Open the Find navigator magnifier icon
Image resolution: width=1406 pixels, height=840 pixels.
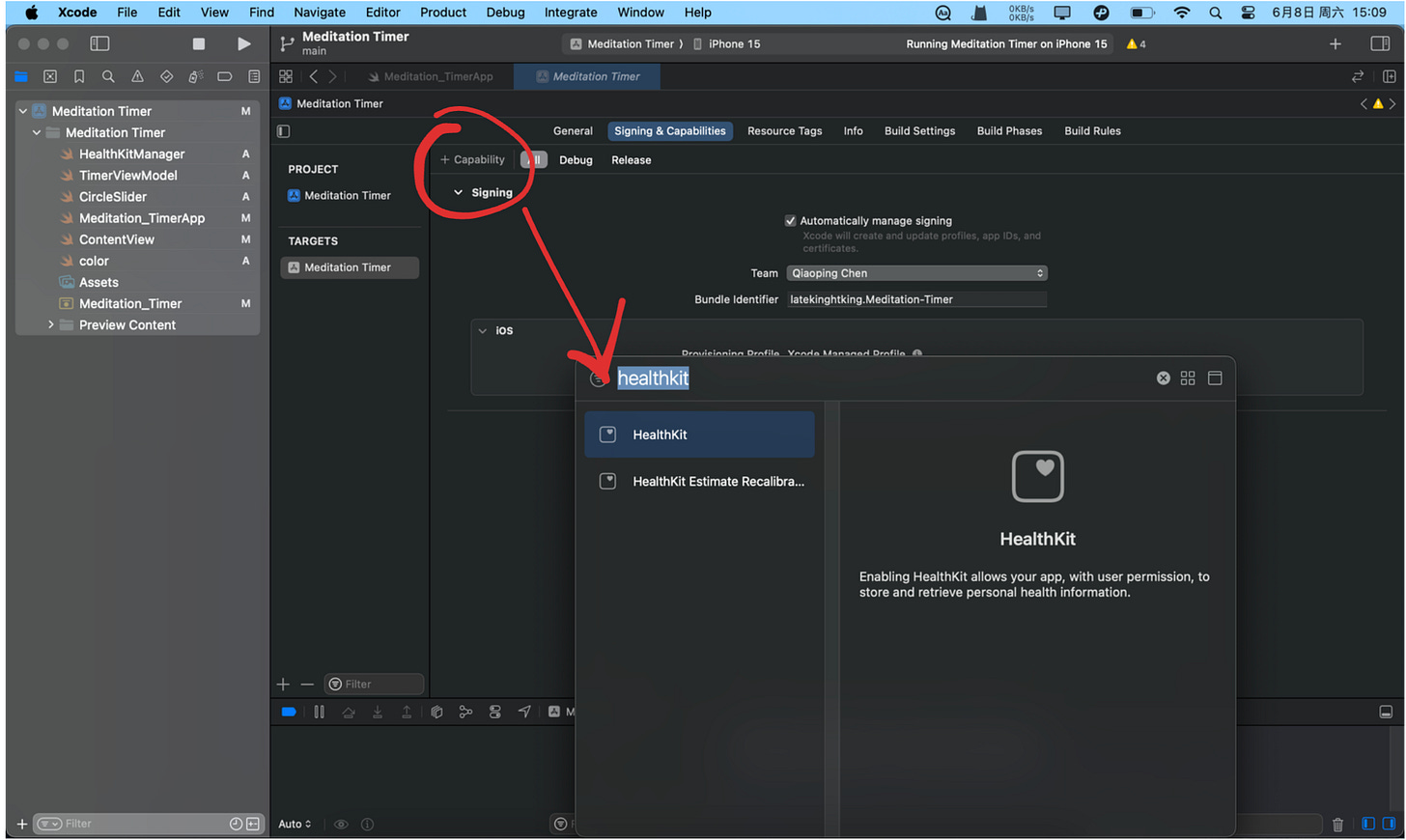pos(108,76)
